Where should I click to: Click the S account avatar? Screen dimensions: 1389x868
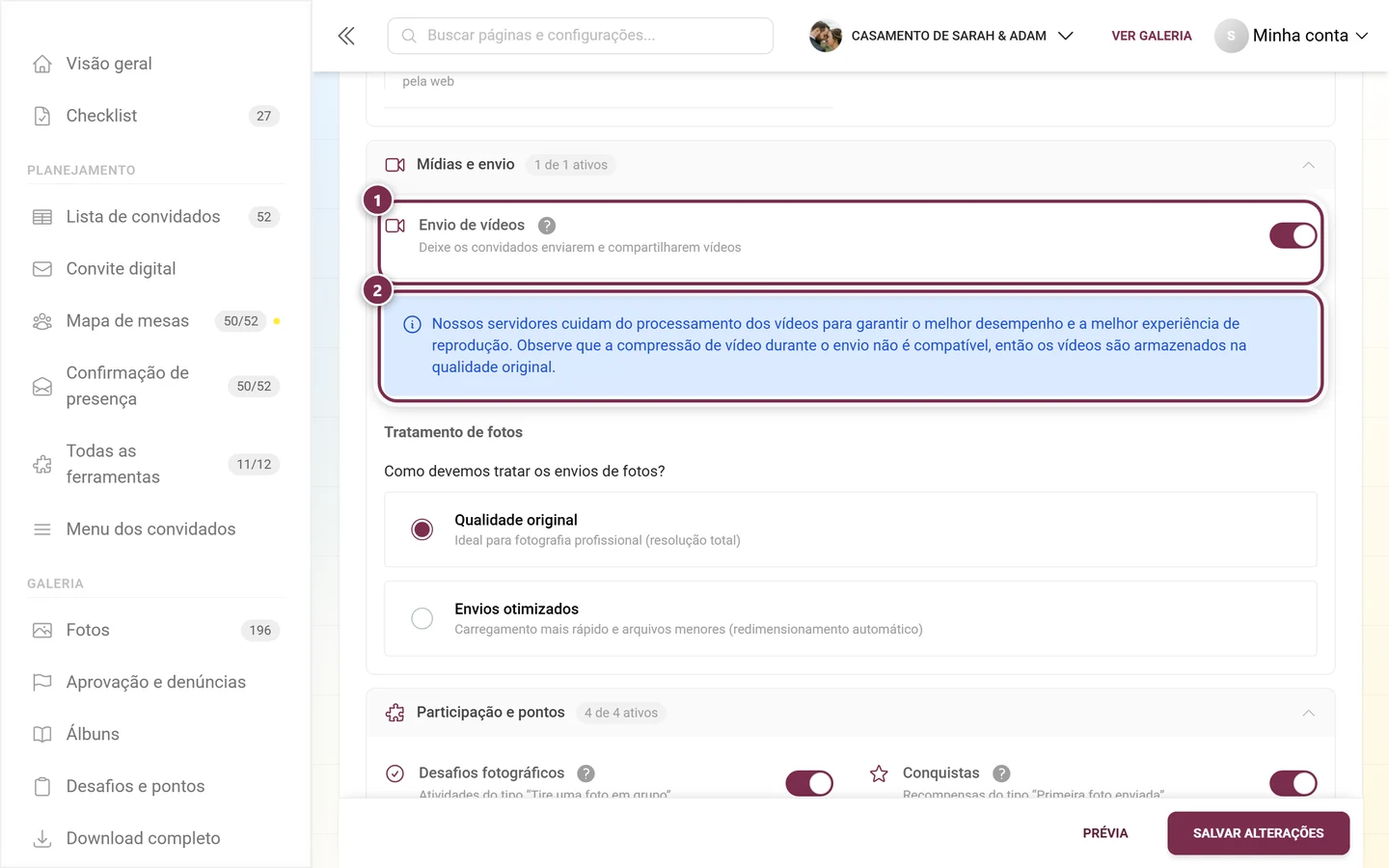1231,36
